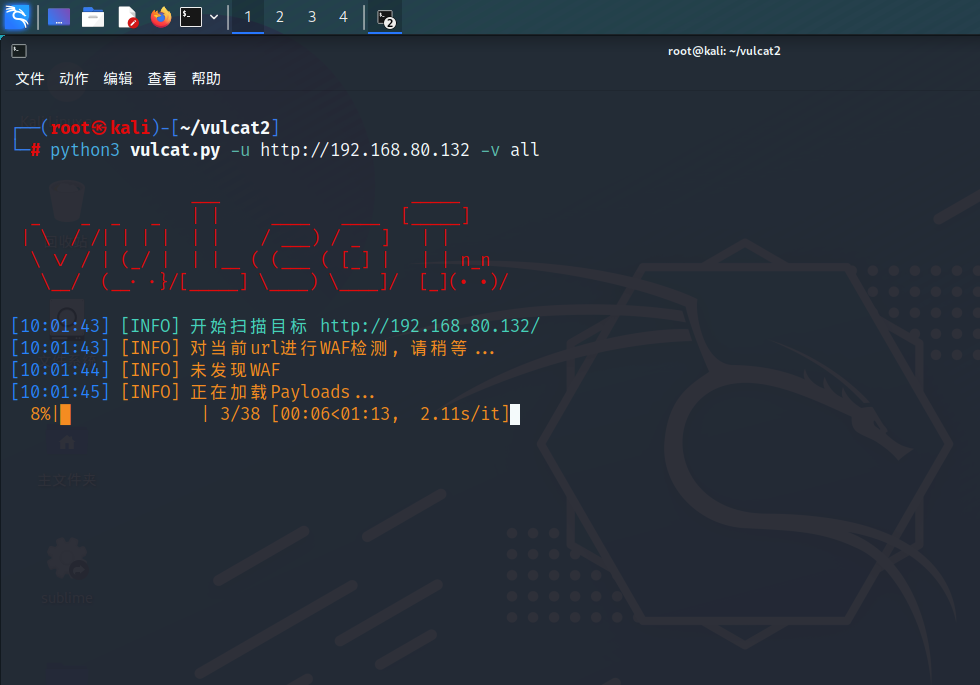
Task: Switch to workspace 4
Action: point(344,17)
